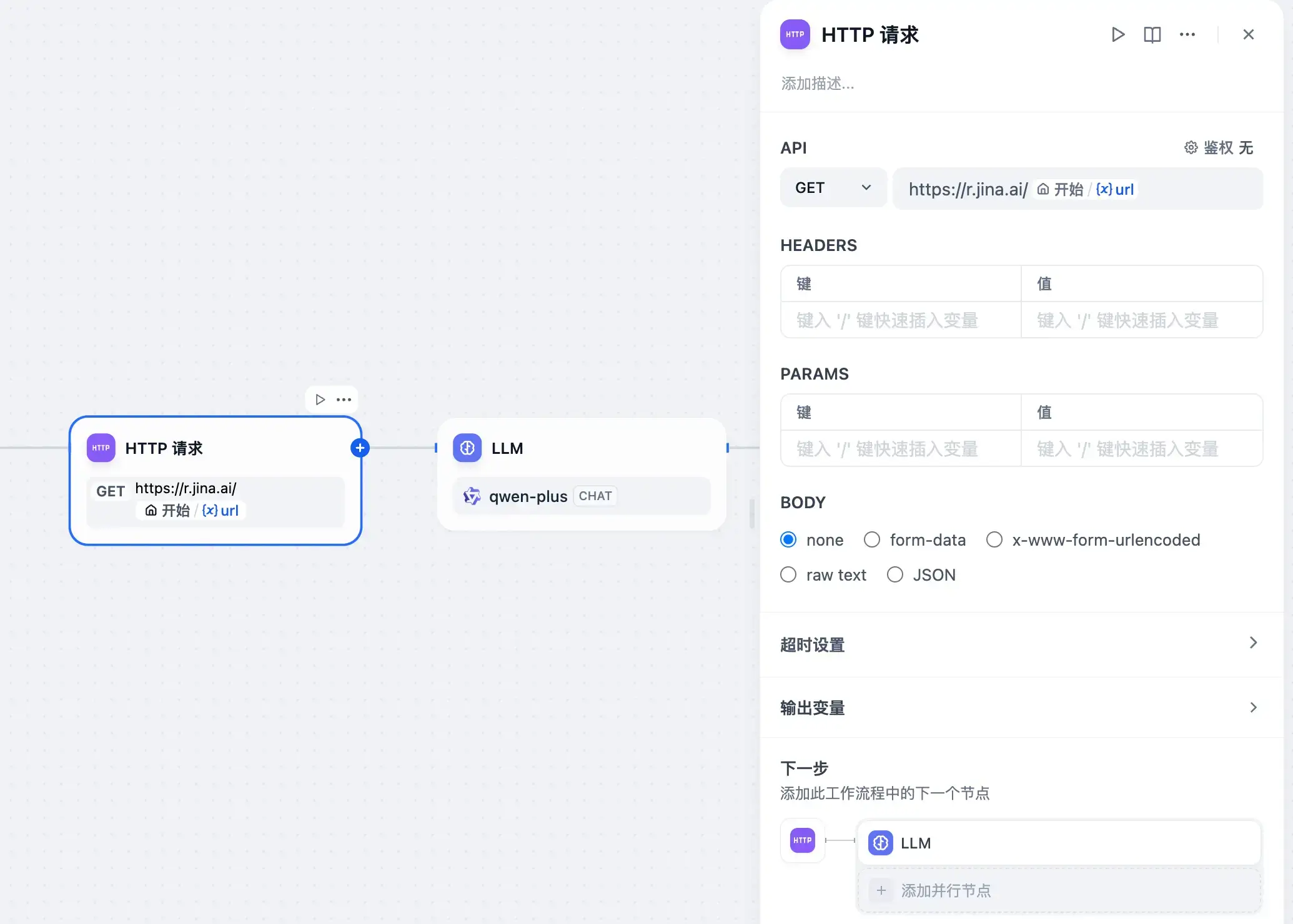
Task: Open more options menu in panel header
Action: pos(1187,34)
